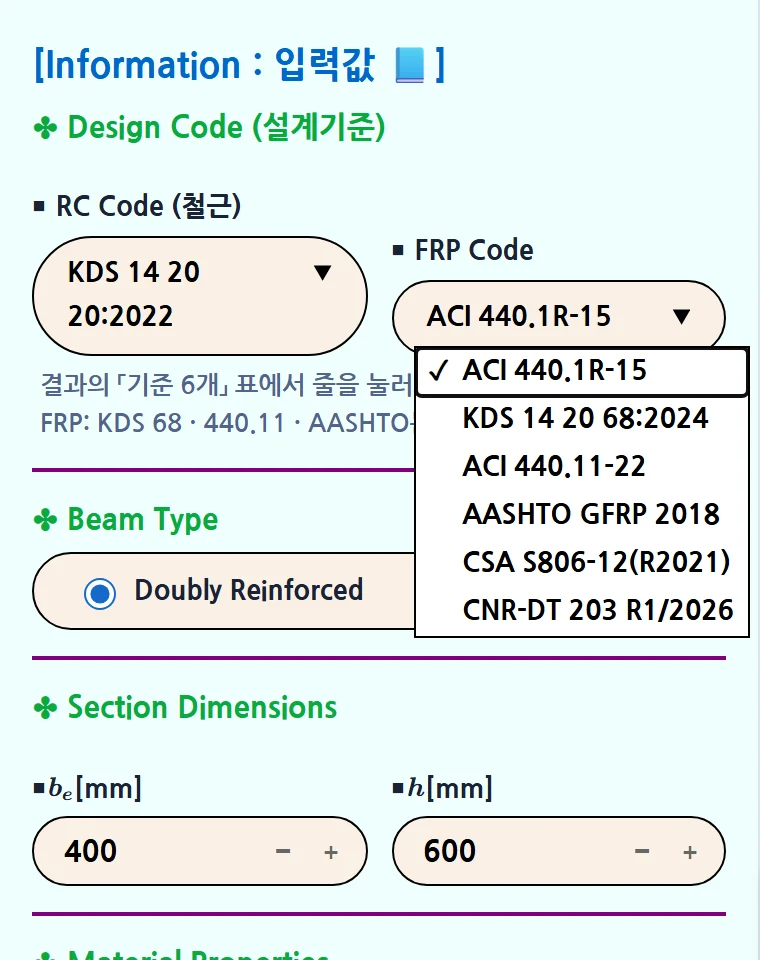Click the Section Dimensions heading
The width and height of the screenshot is (760, 960).
coord(185,708)
